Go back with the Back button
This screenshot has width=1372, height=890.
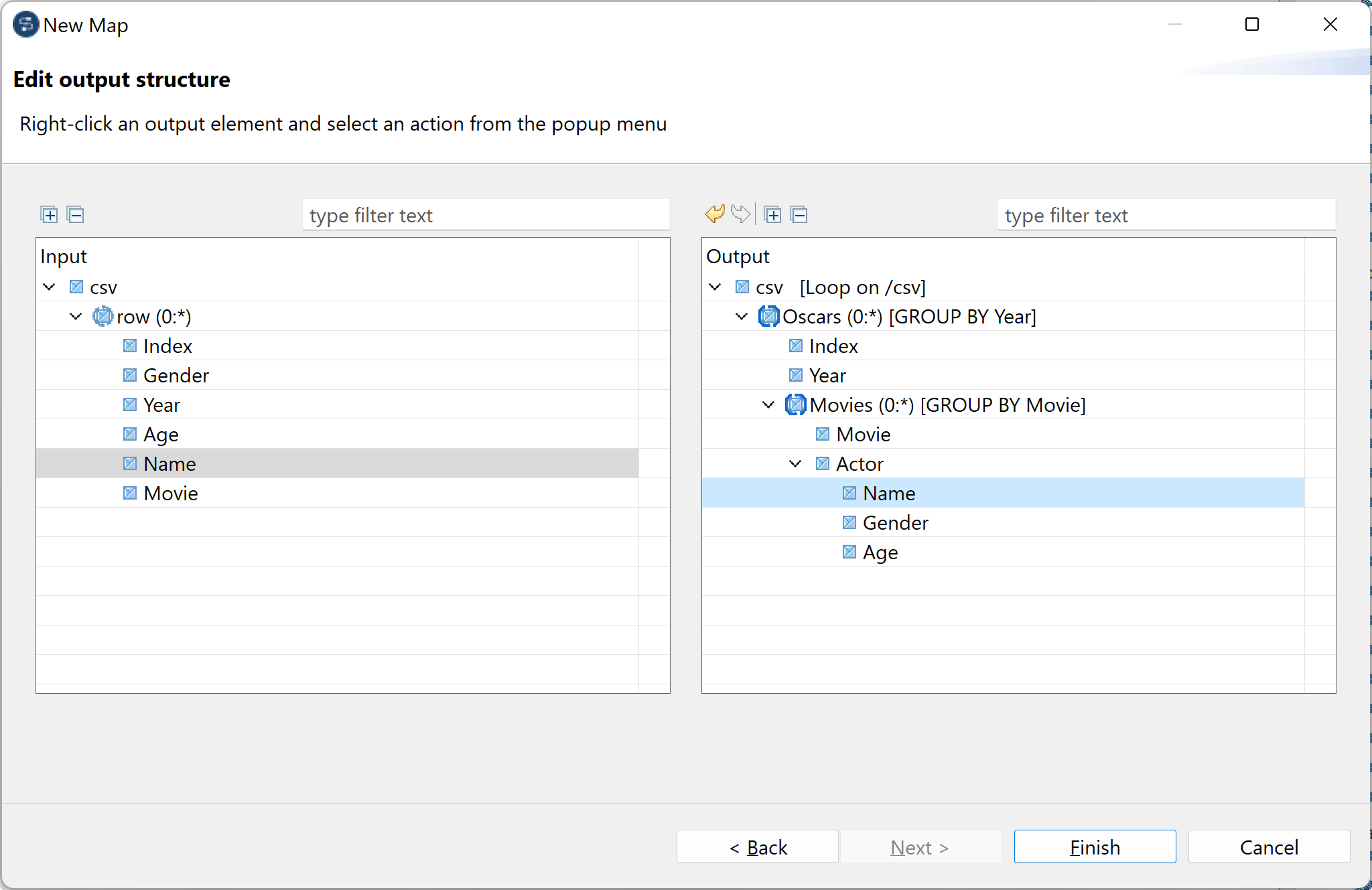pyautogui.click(x=757, y=847)
